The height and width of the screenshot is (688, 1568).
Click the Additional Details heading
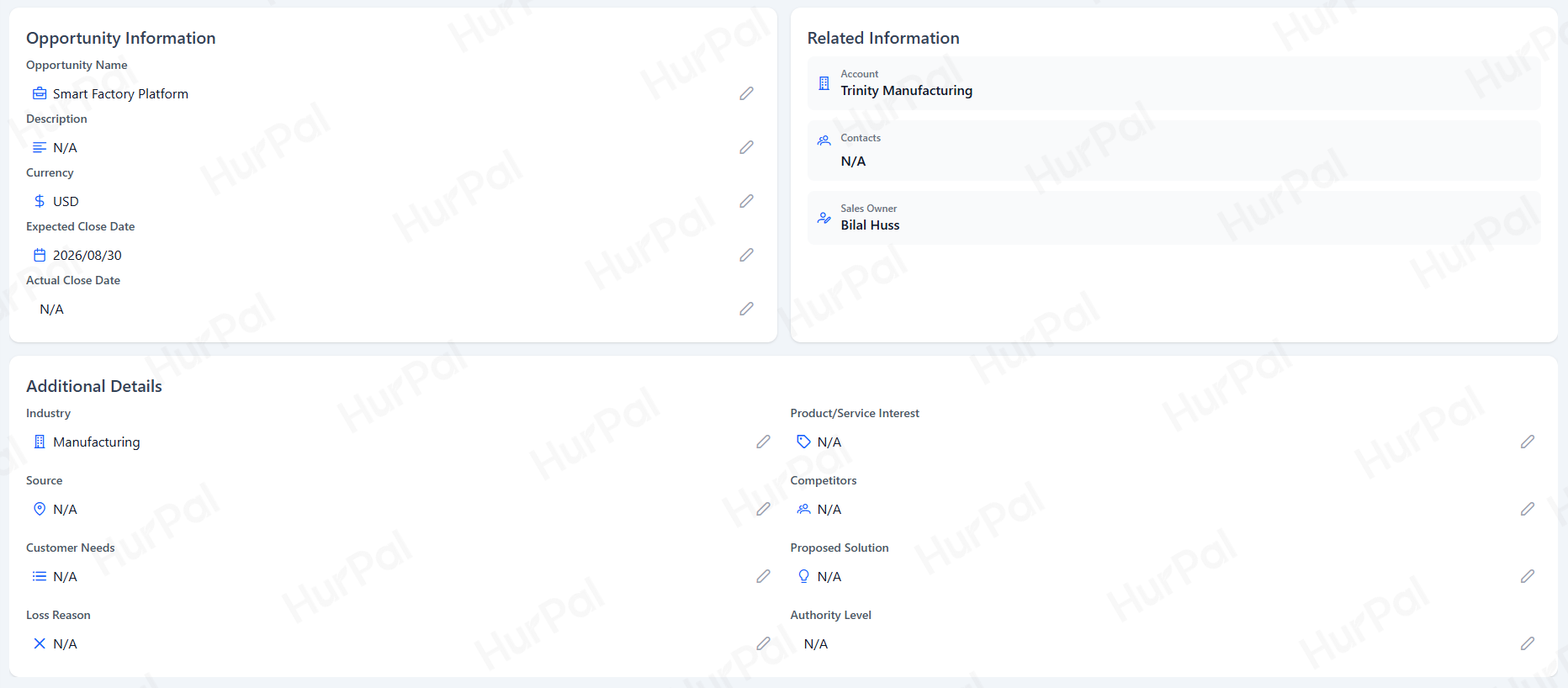click(x=94, y=386)
